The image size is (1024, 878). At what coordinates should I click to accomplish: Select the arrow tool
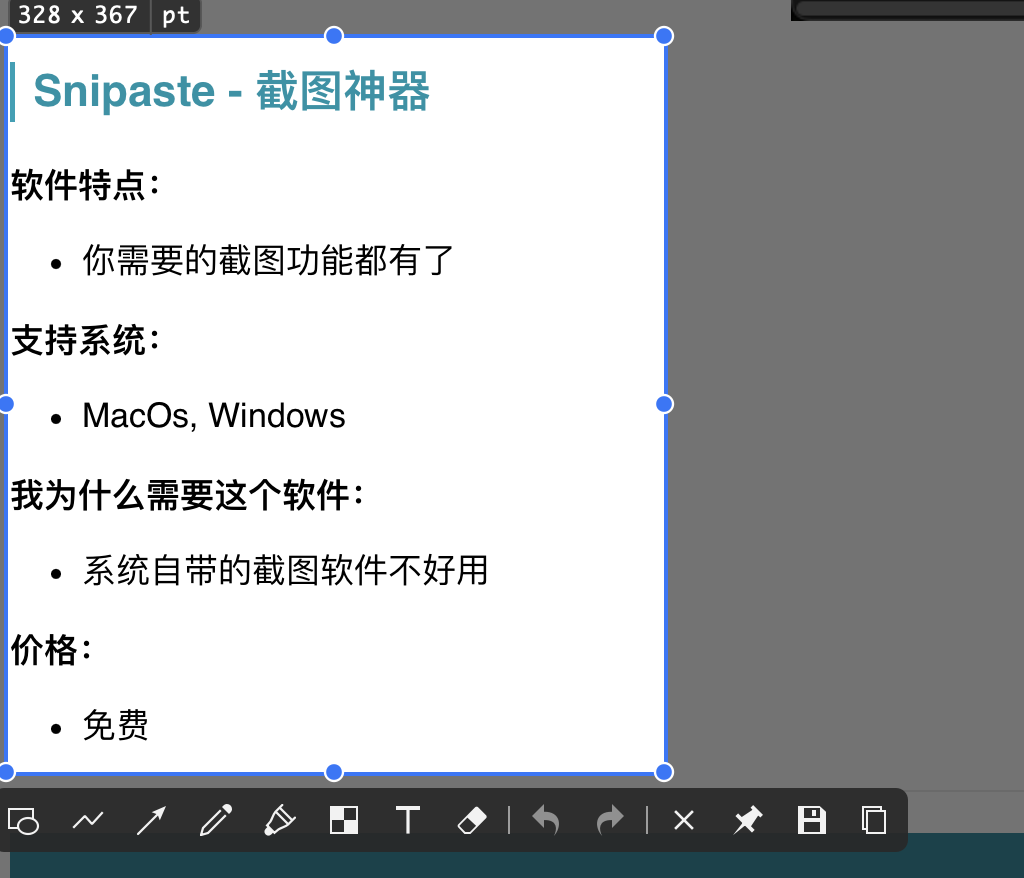click(152, 821)
